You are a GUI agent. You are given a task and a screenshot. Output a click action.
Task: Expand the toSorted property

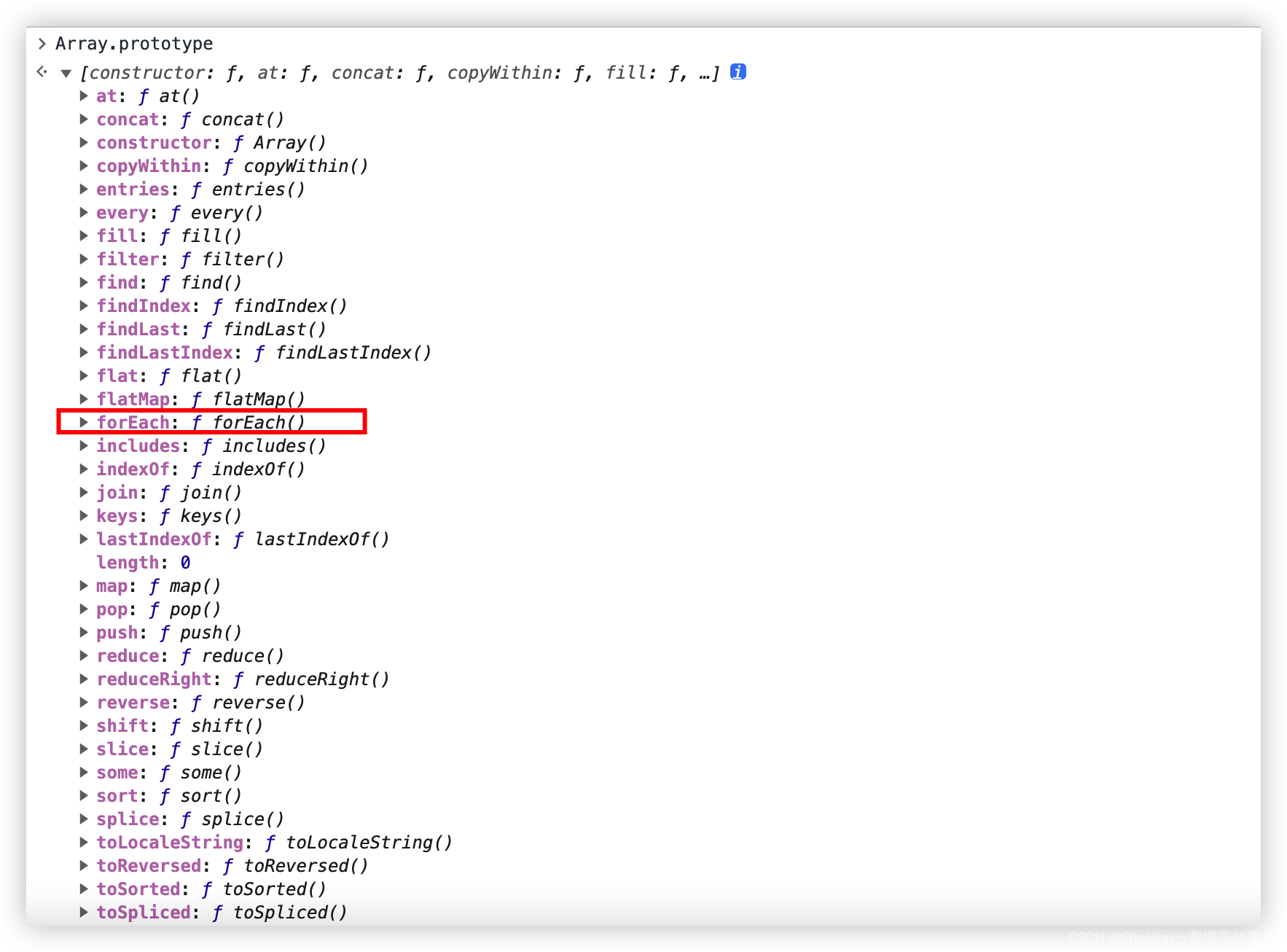(x=84, y=889)
